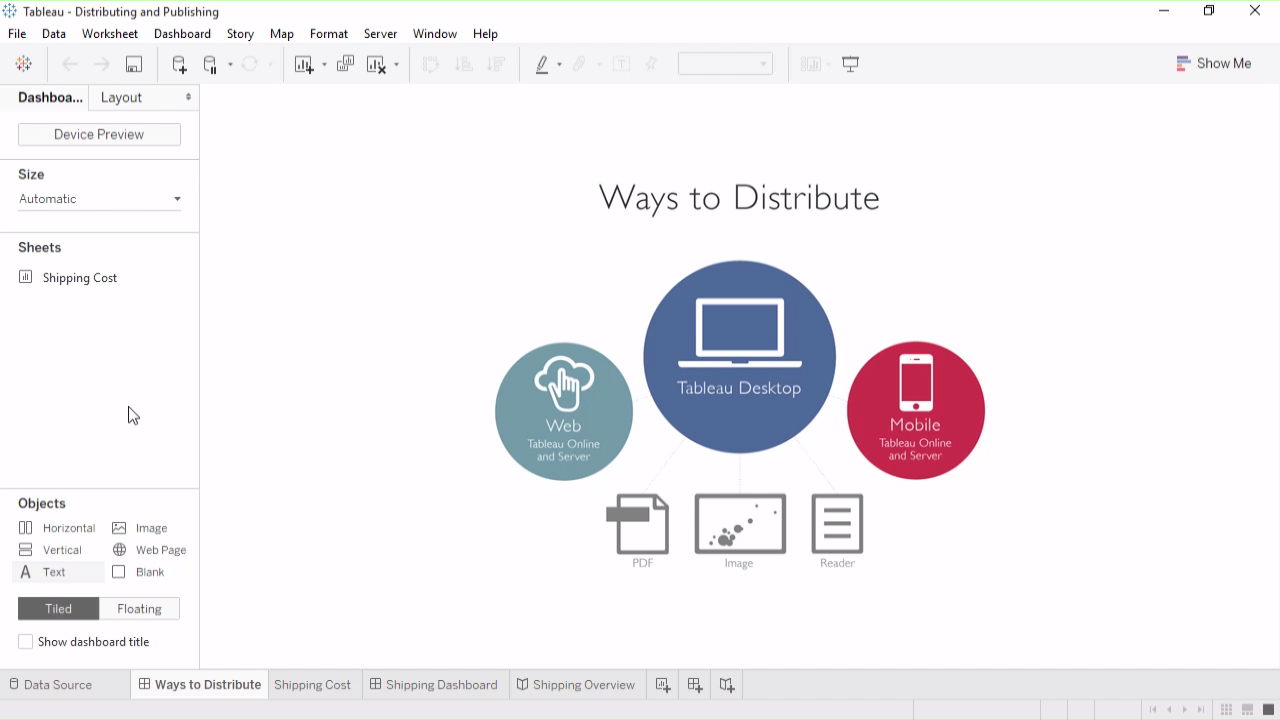The width and height of the screenshot is (1280, 720).
Task: Click the Save workbook icon
Action: click(x=133, y=64)
